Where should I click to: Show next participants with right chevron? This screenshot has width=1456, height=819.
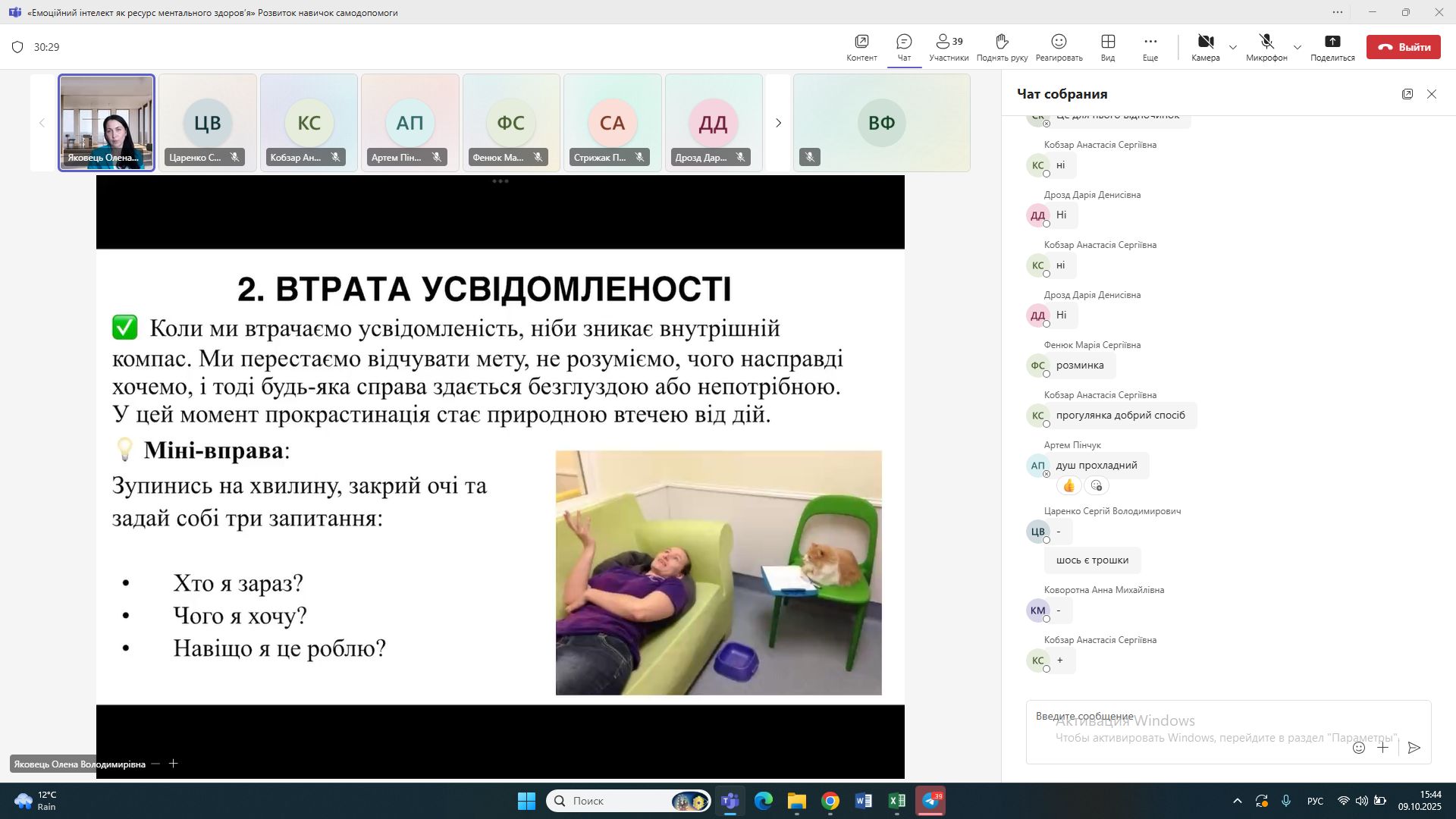[x=778, y=123]
